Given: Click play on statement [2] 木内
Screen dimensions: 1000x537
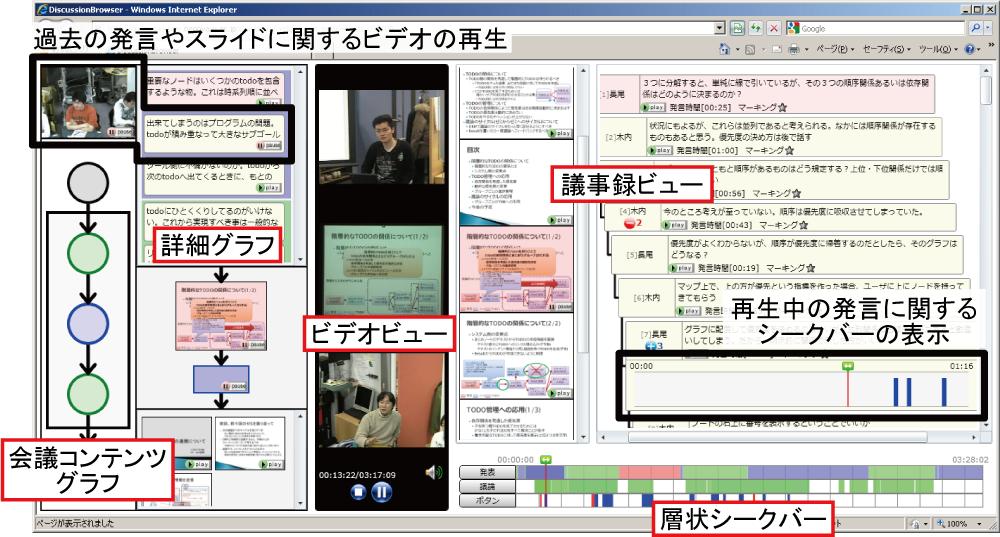Looking at the screenshot, I should (x=661, y=151).
